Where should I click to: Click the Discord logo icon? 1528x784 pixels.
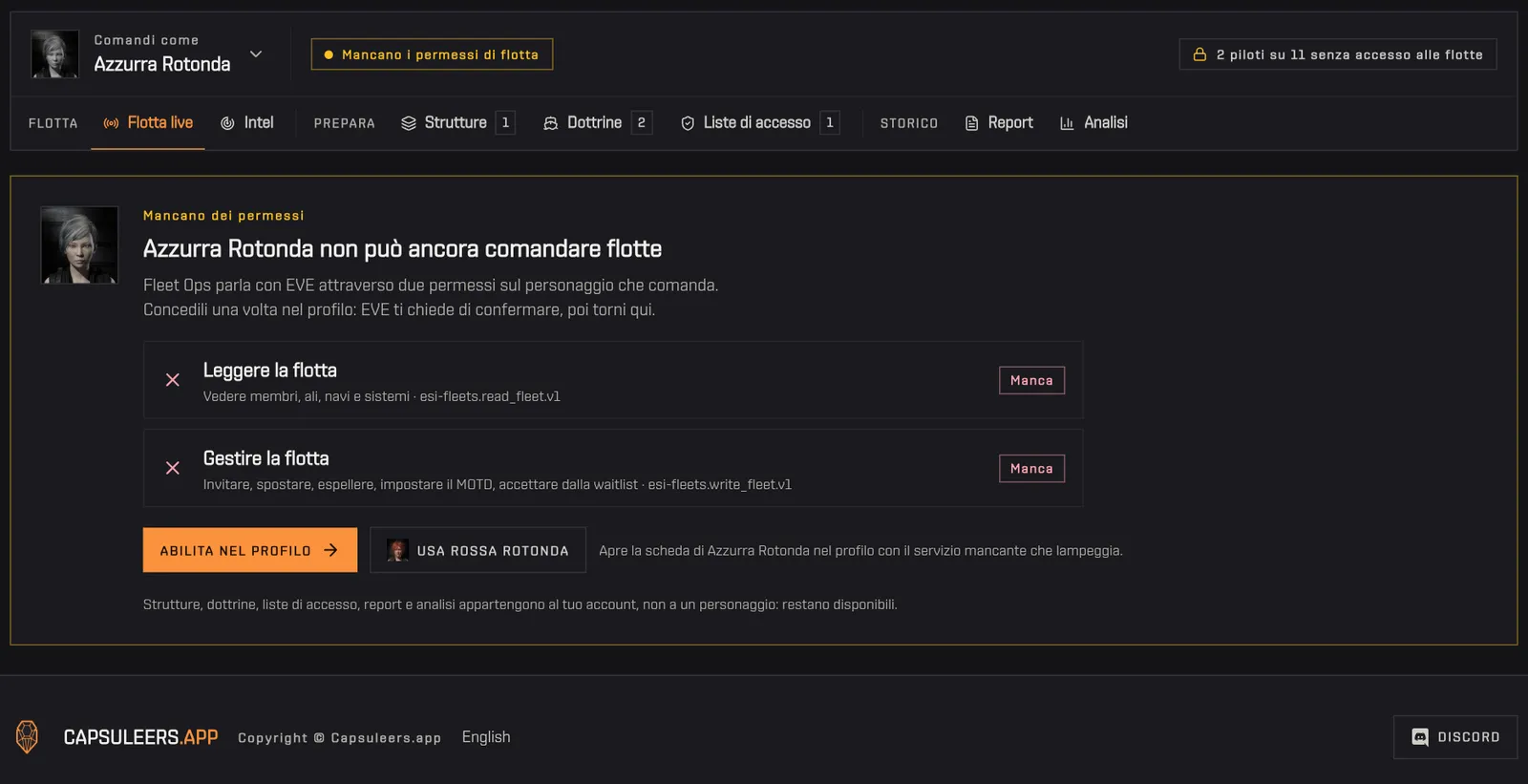[x=1420, y=737]
